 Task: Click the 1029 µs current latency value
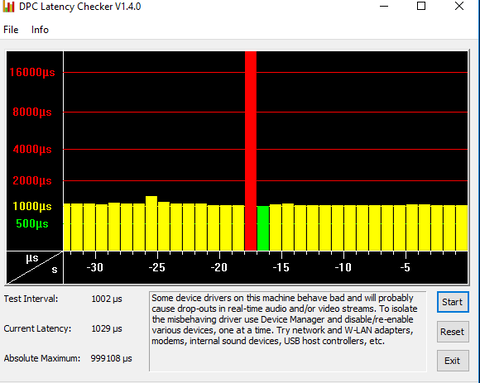click(107, 329)
